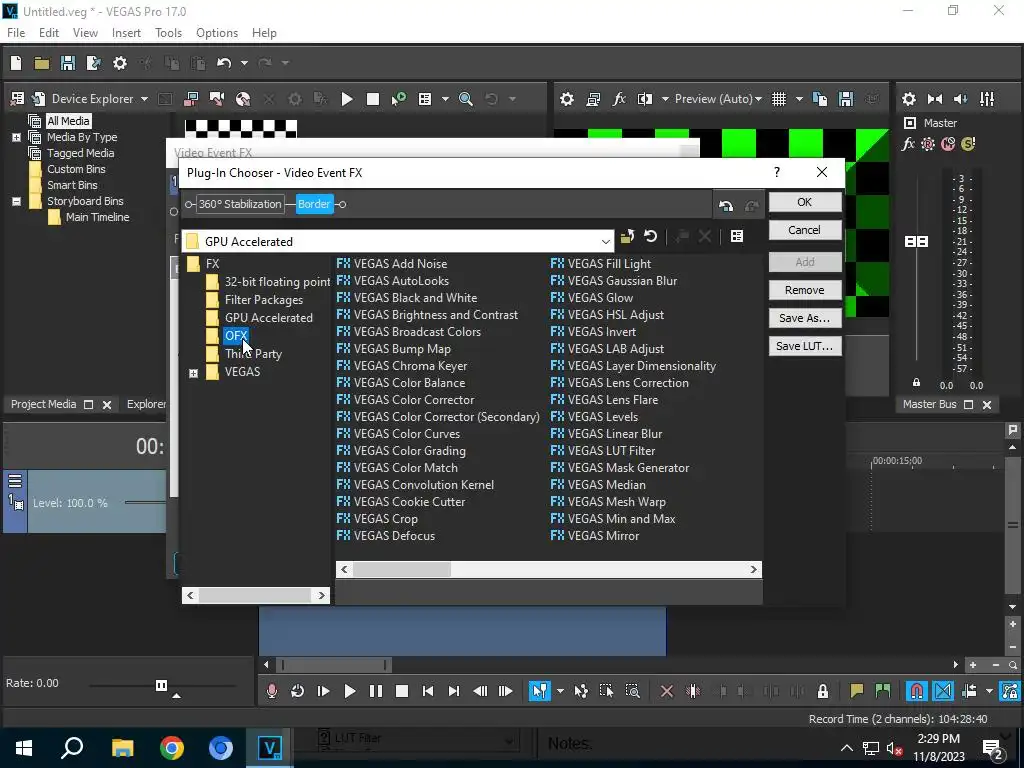The width and height of the screenshot is (1024, 768).
Task: Toggle the Master fader lock icon
Action: (x=916, y=383)
